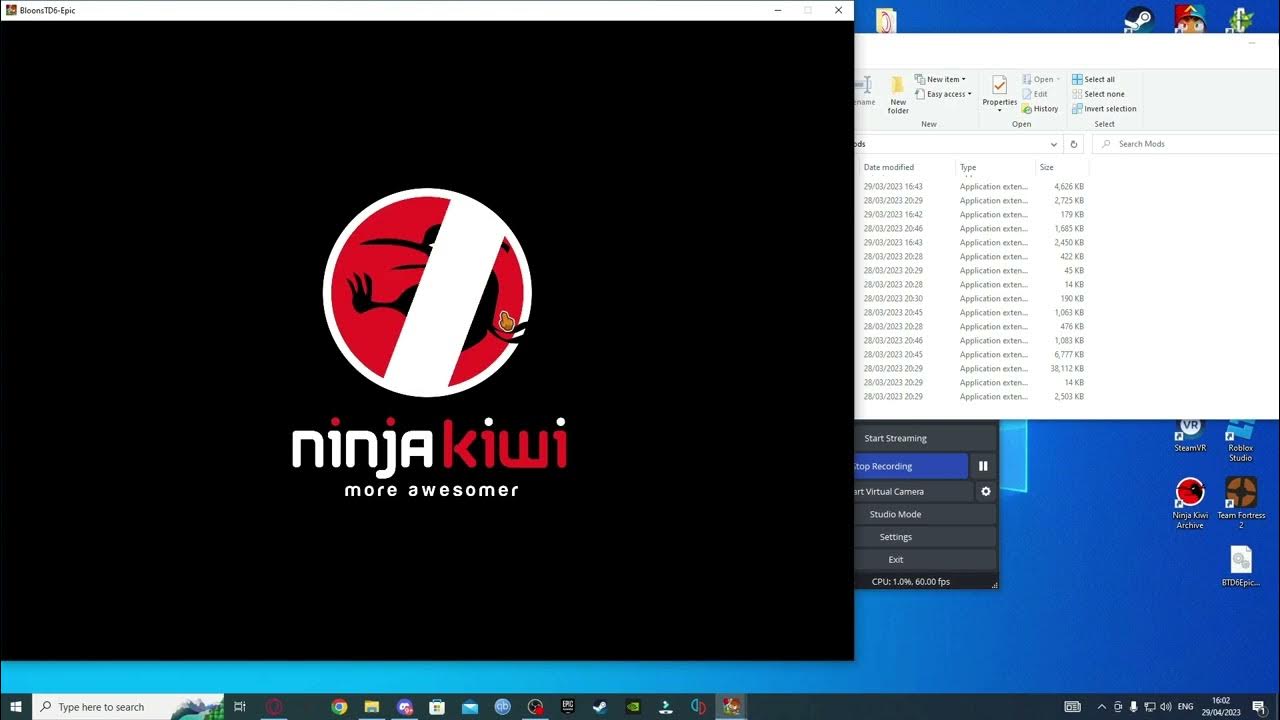Focus the Search Mods field

1186,144
